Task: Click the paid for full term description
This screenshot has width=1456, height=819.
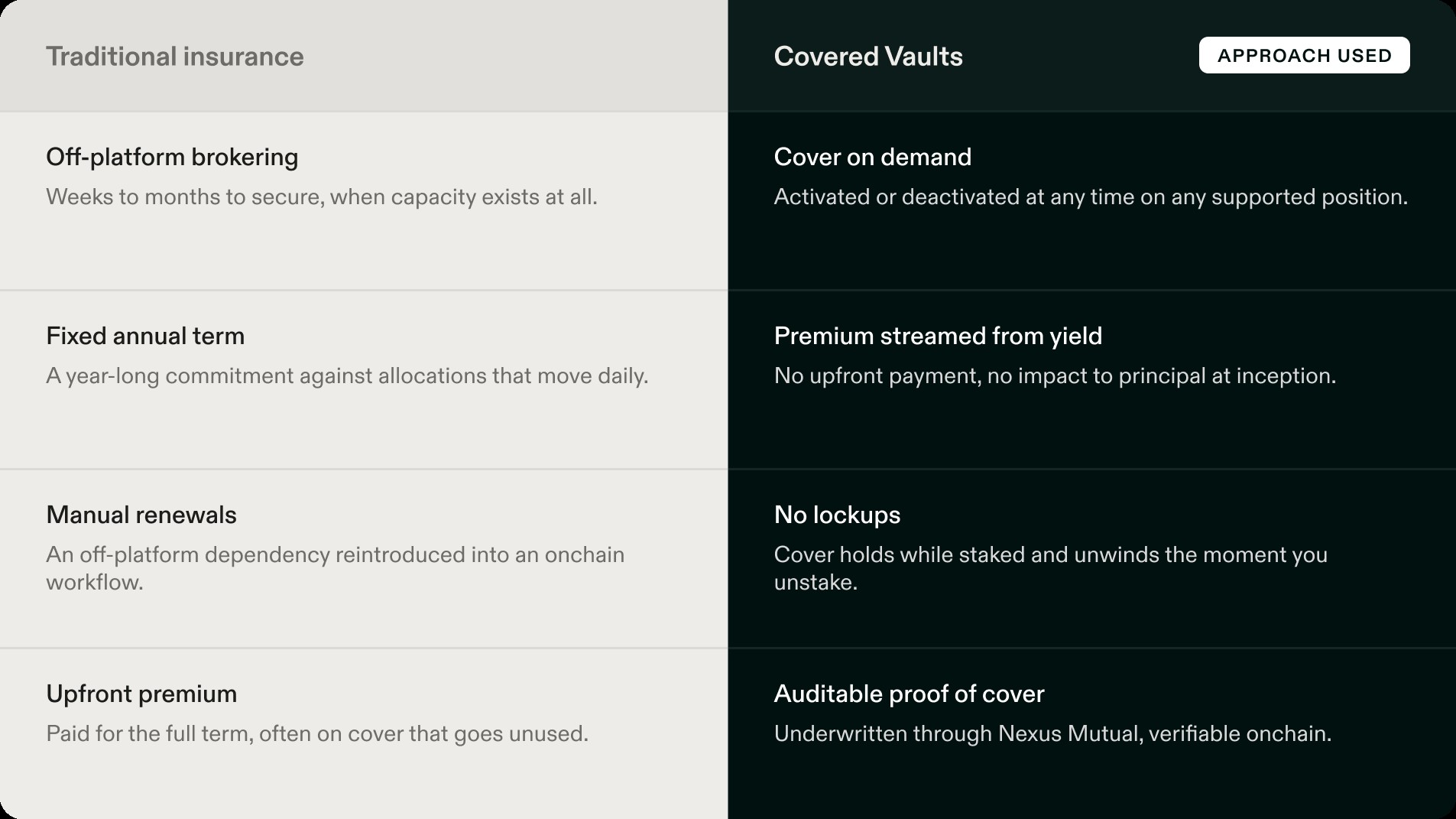Action: 317,733
